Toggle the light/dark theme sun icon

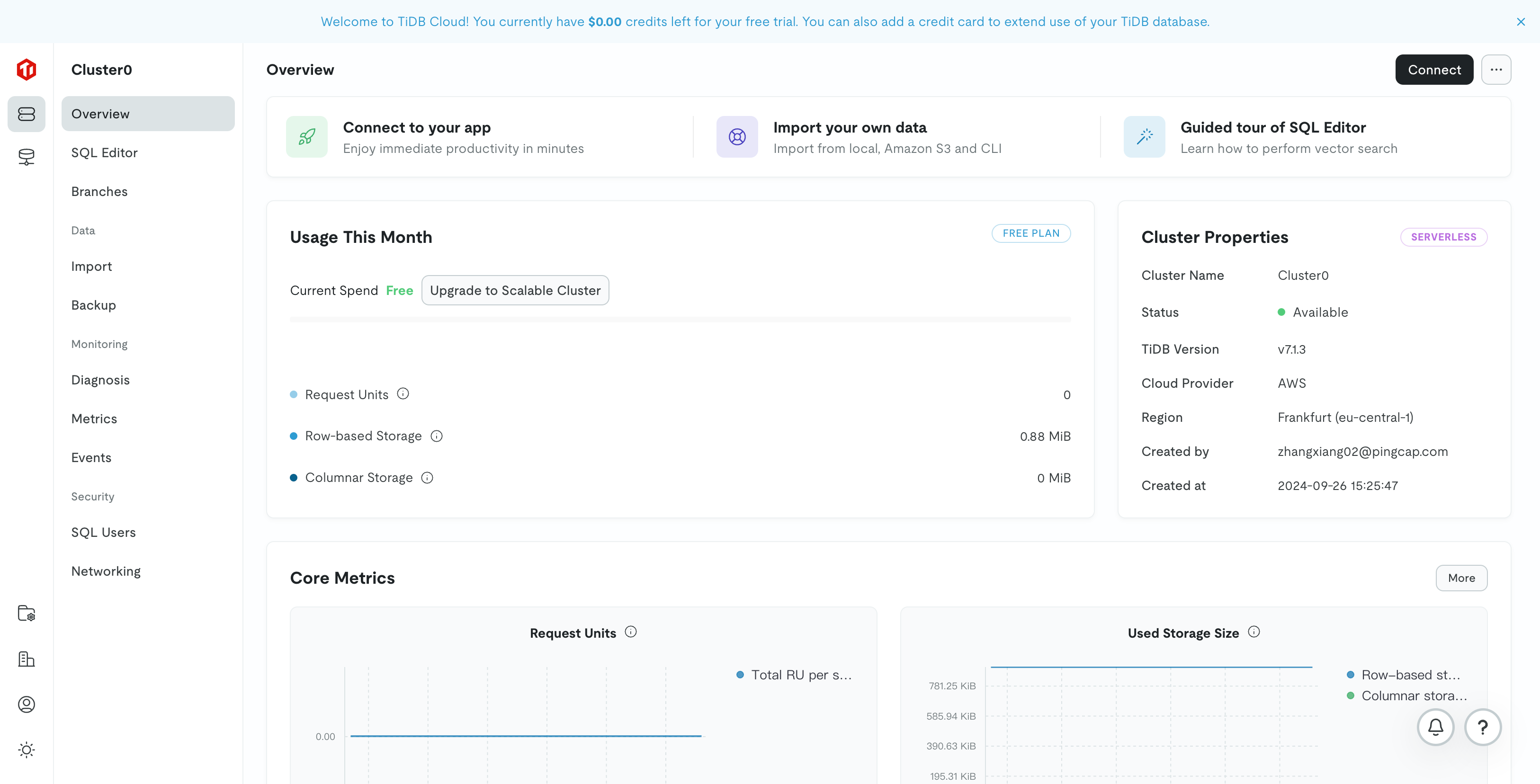(x=27, y=750)
